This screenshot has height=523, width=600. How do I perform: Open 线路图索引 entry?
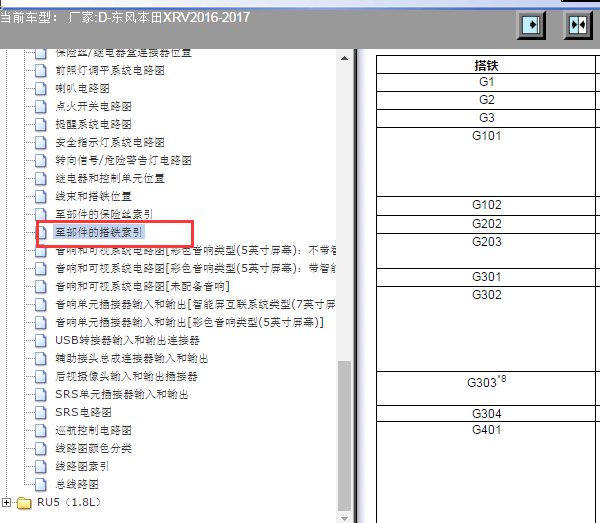[82, 466]
